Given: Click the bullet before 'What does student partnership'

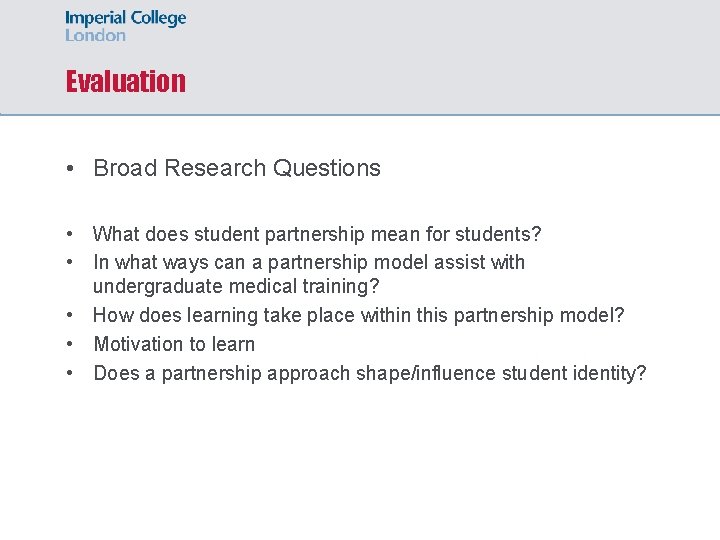Looking at the screenshot, I should 70,234.
